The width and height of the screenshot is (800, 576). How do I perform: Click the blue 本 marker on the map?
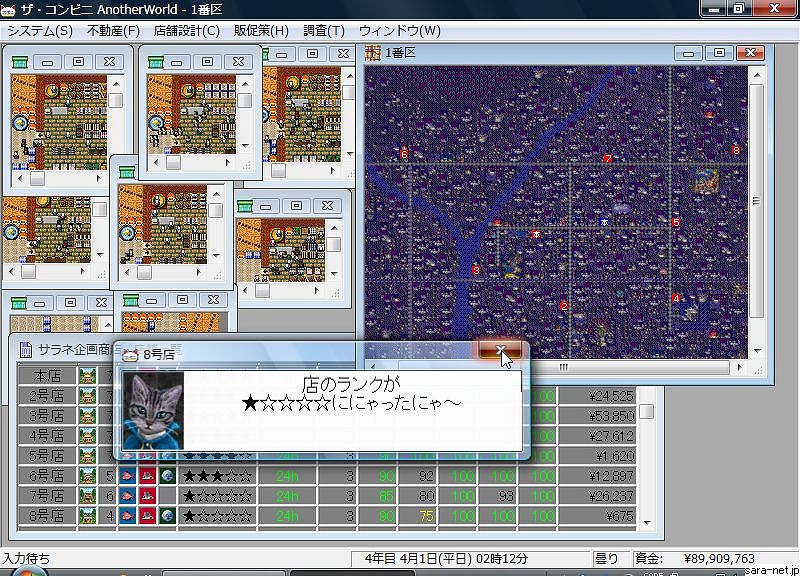[x=603, y=221]
